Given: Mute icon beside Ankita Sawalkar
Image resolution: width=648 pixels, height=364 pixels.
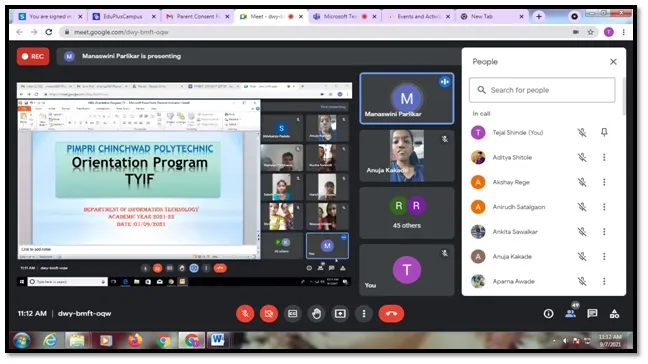Looking at the screenshot, I should 582,231.
